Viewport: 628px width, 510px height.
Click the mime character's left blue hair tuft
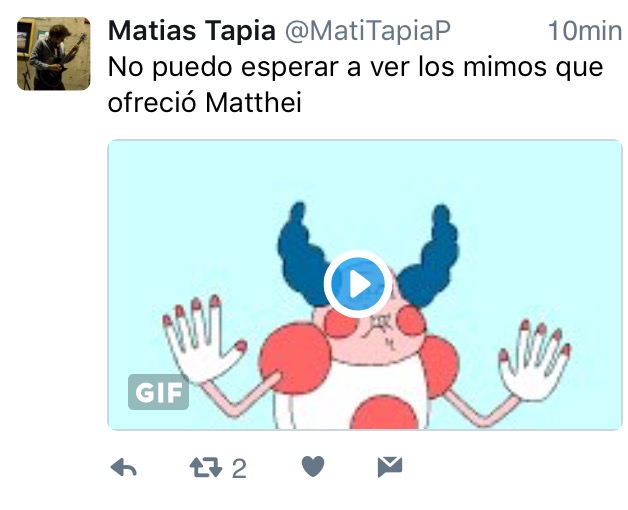[x=303, y=254]
